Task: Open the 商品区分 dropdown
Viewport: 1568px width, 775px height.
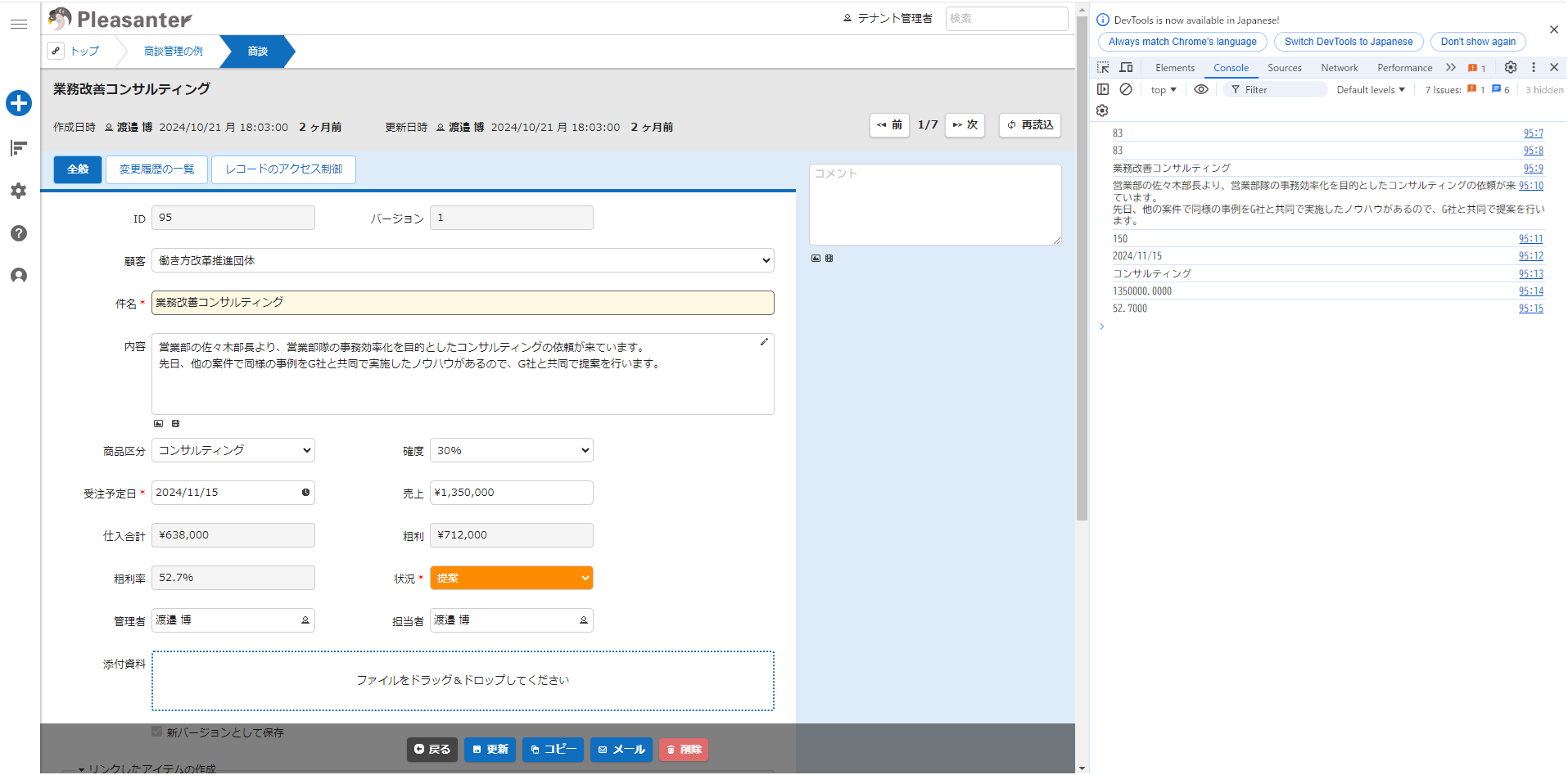Action: (x=233, y=450)
